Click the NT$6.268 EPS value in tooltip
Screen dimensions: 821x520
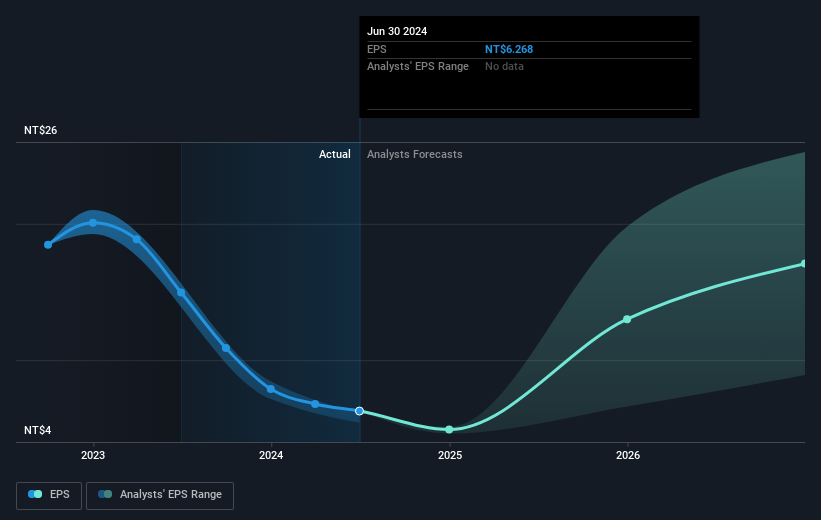tap(509, 49)
